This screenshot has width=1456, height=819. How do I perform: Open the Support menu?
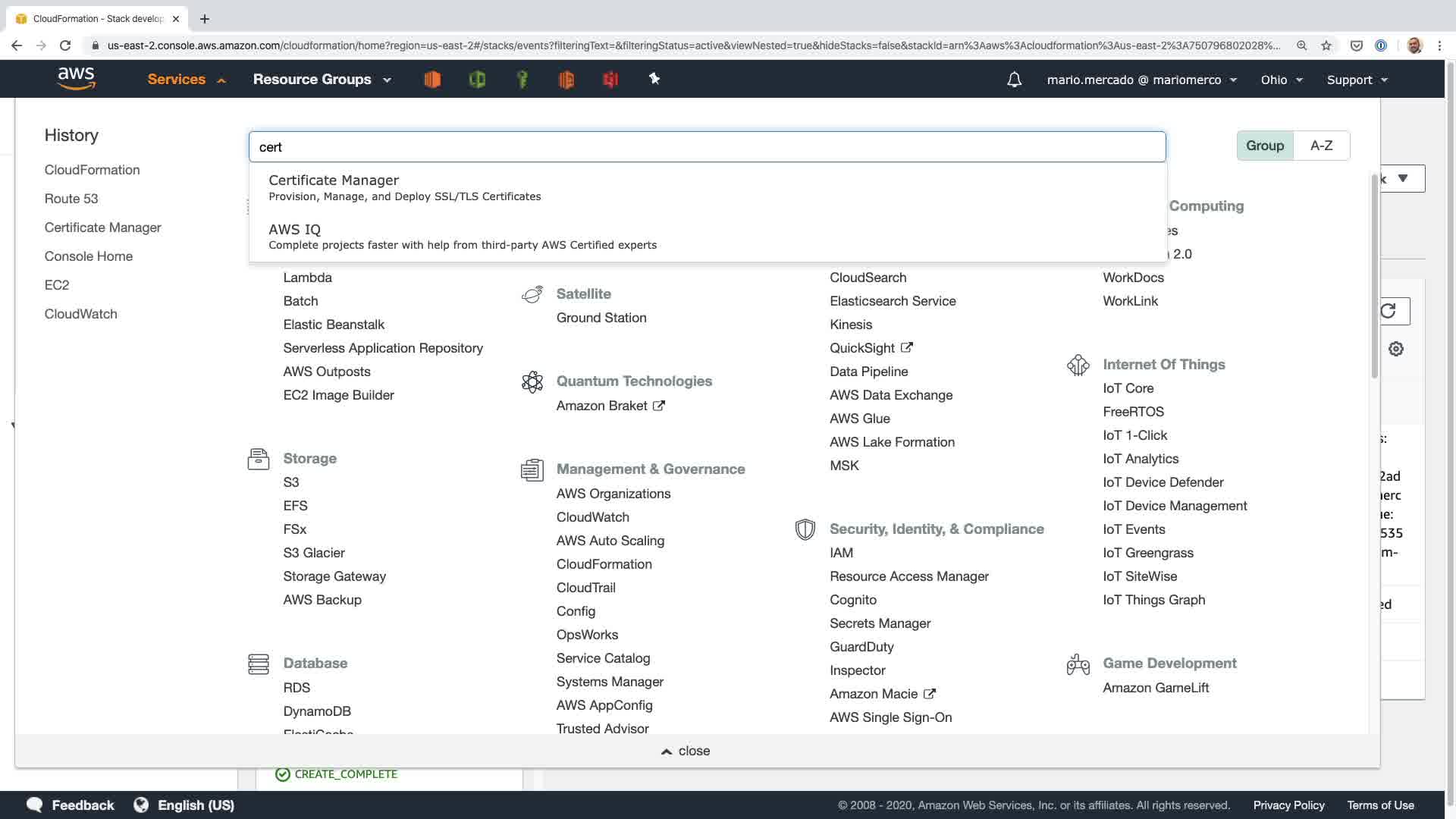[1357, 80]
